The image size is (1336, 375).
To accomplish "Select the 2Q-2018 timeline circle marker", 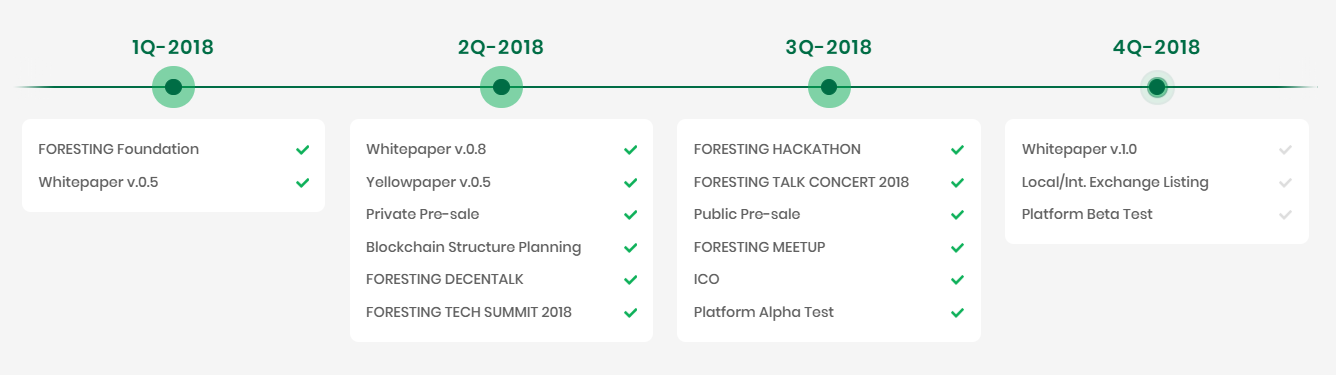I will tap(501, 87).
